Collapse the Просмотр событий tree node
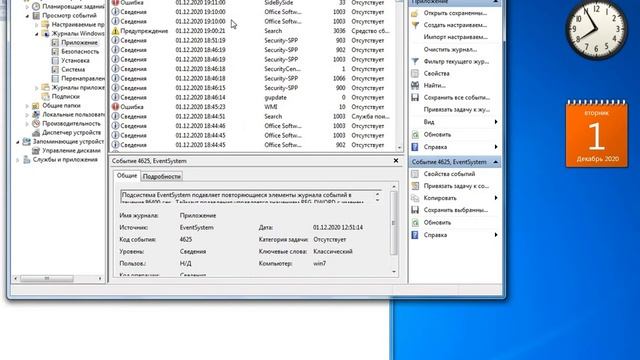This screenshot has height=360, width=640. coord(27,16)
